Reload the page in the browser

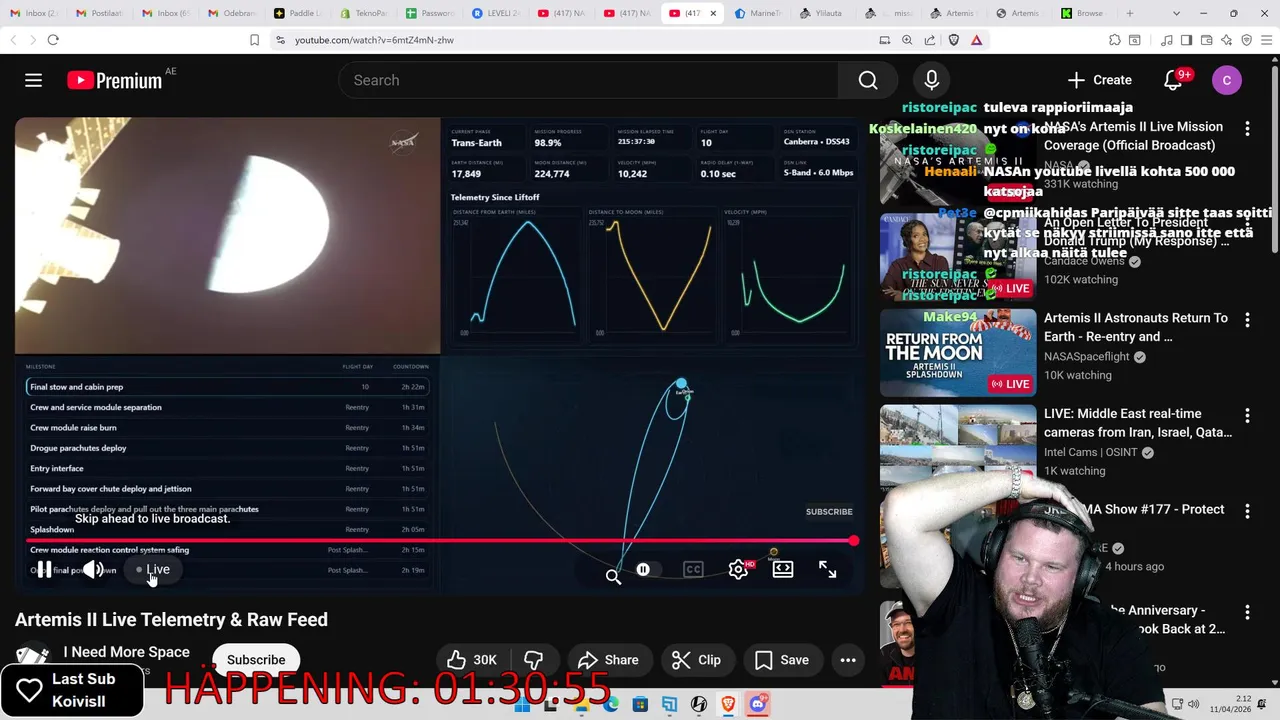(53, 40)
